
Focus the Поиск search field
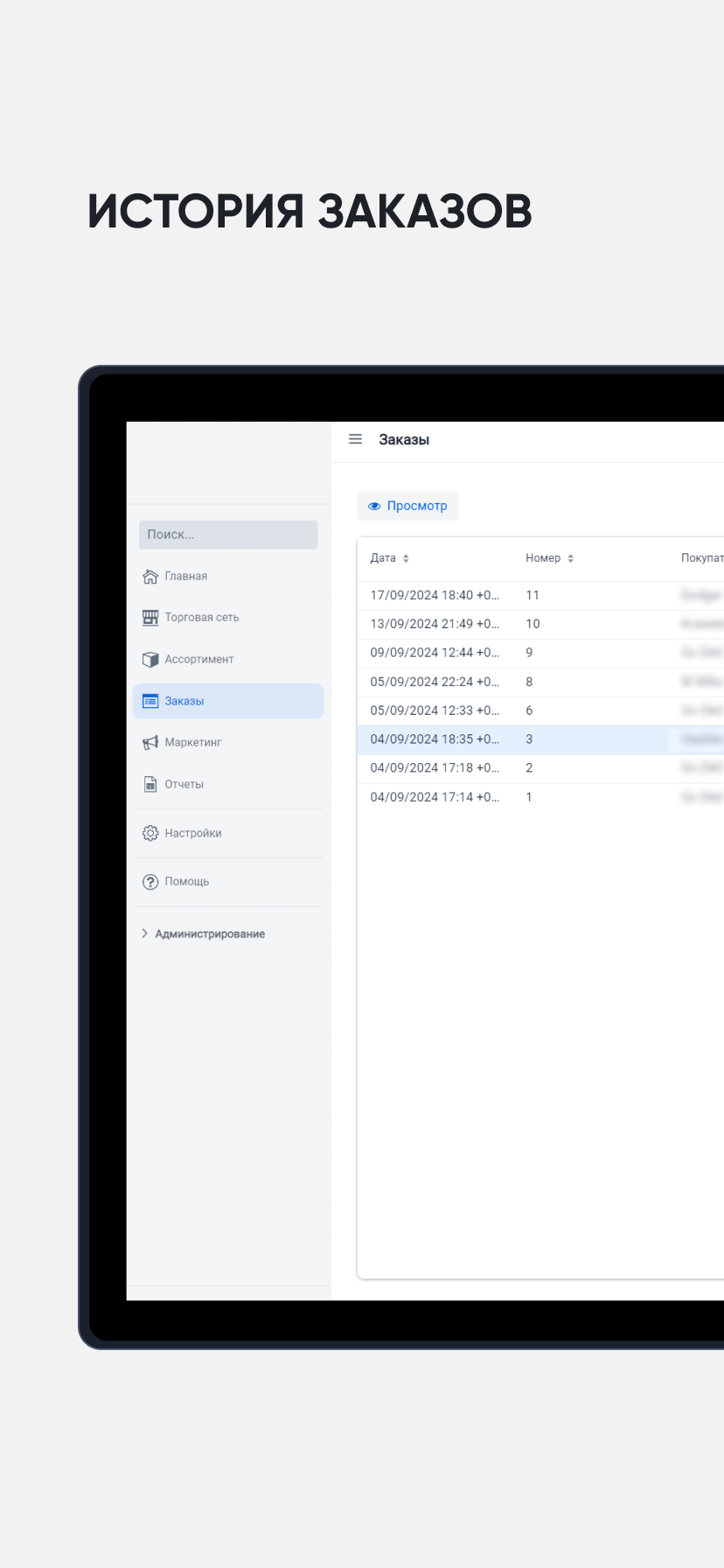tap(228, 535)
